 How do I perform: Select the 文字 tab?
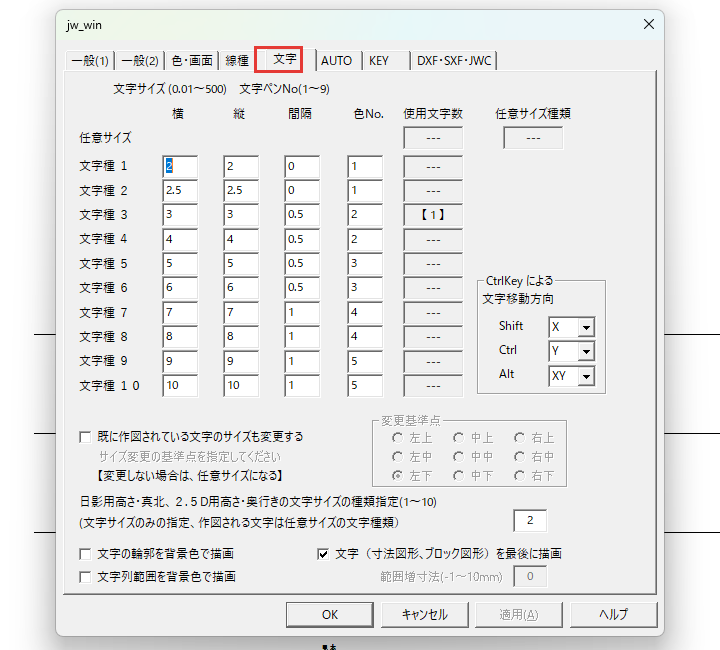(285, 59)
